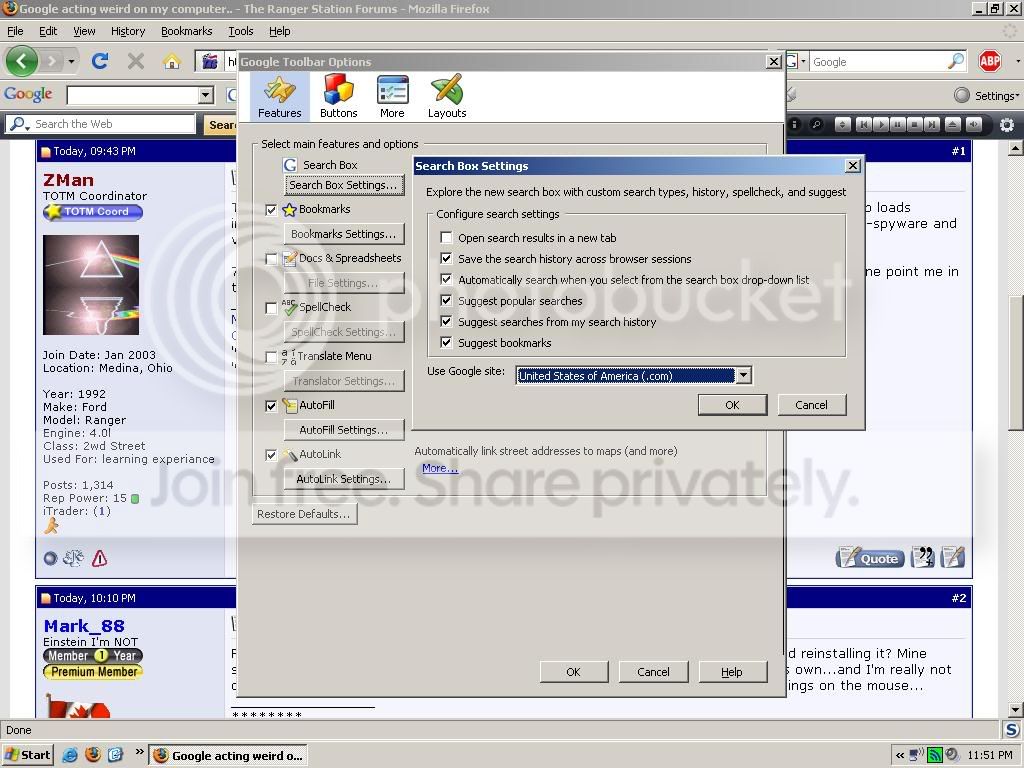Click ZMan's Pink Floyd avatar image
The image size is (1024, 768).
pyautogui.click(x=91, y=285)
